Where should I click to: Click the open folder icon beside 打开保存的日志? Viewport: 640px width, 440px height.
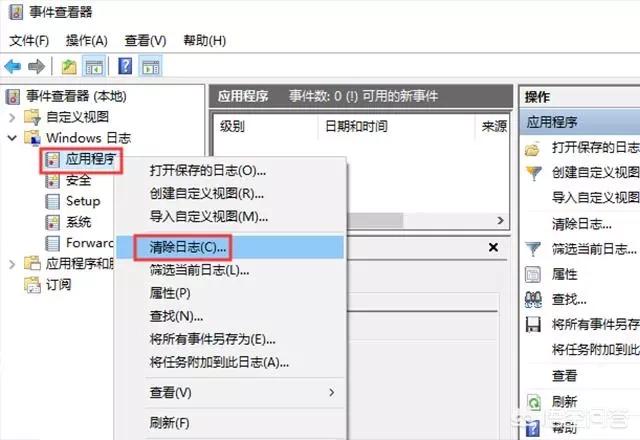[533, 149]
